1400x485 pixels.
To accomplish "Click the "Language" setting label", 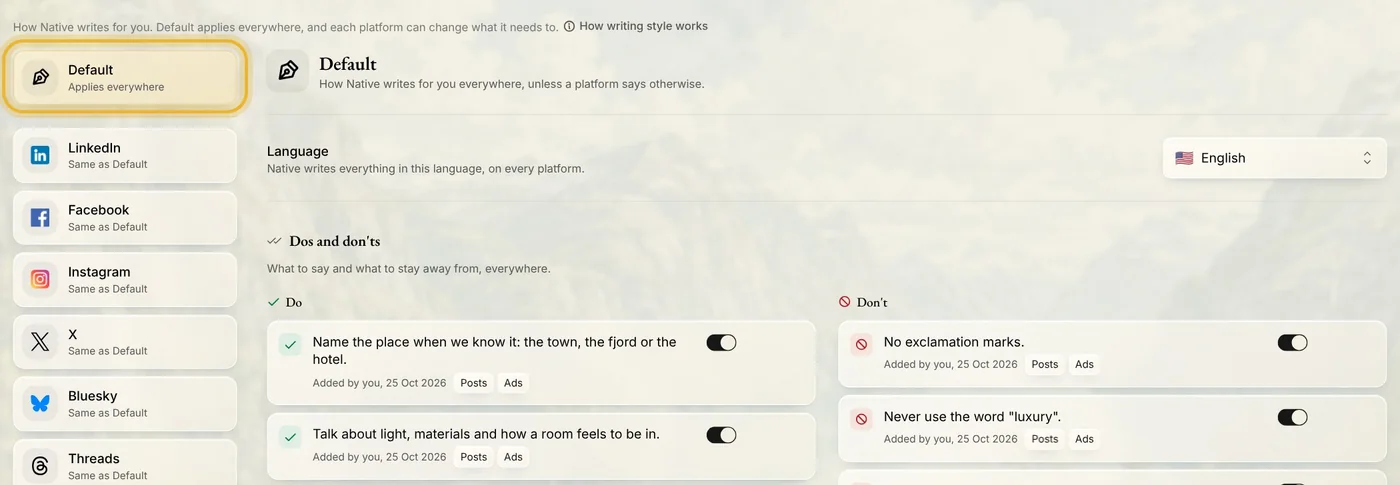I will click(298, 151).
